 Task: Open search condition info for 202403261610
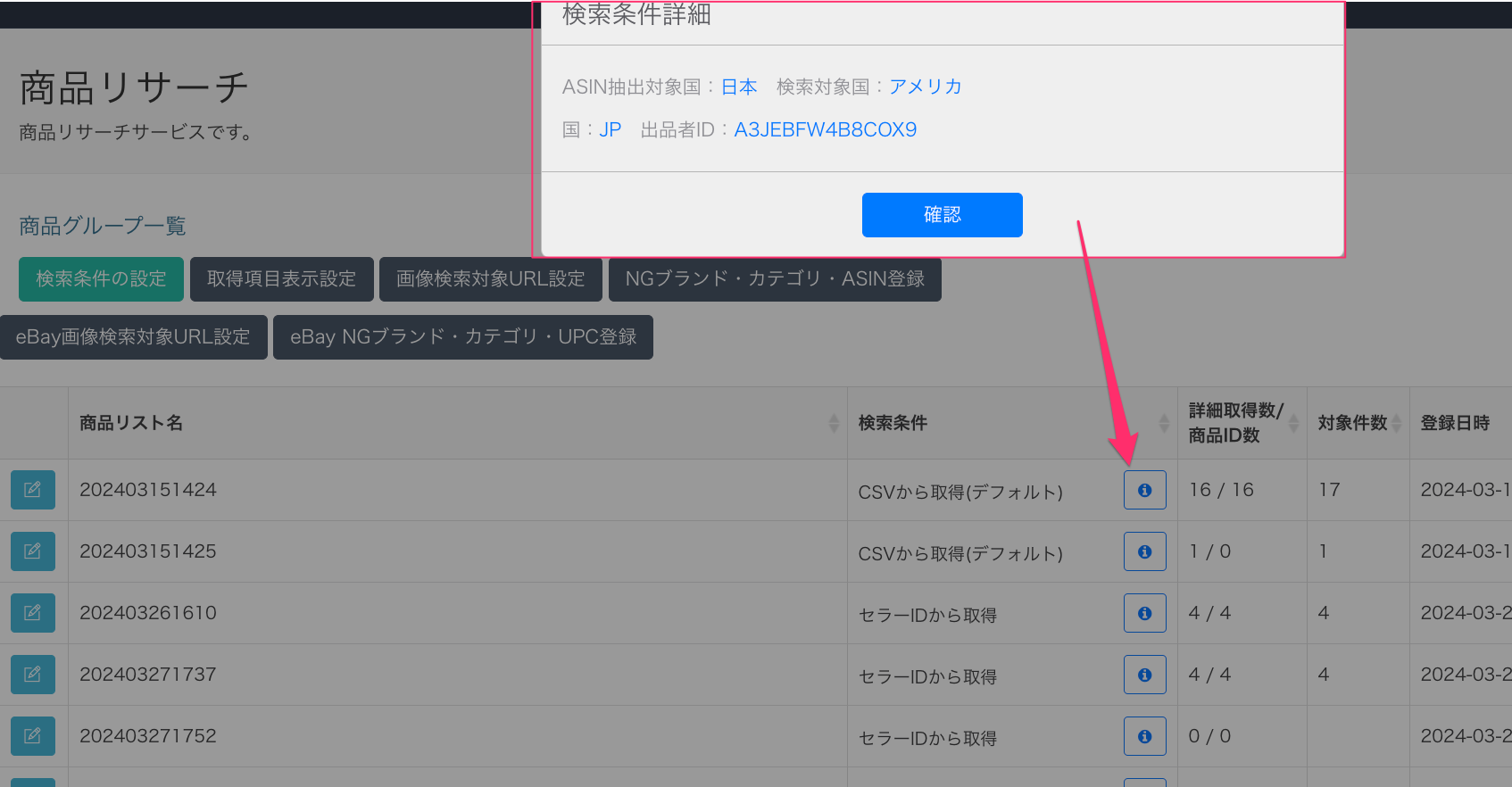pos(1145,613)
